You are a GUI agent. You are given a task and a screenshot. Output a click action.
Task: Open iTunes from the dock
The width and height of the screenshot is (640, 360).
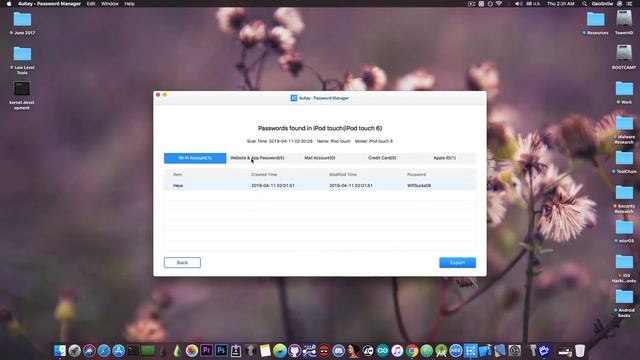[x=397, y=350]
